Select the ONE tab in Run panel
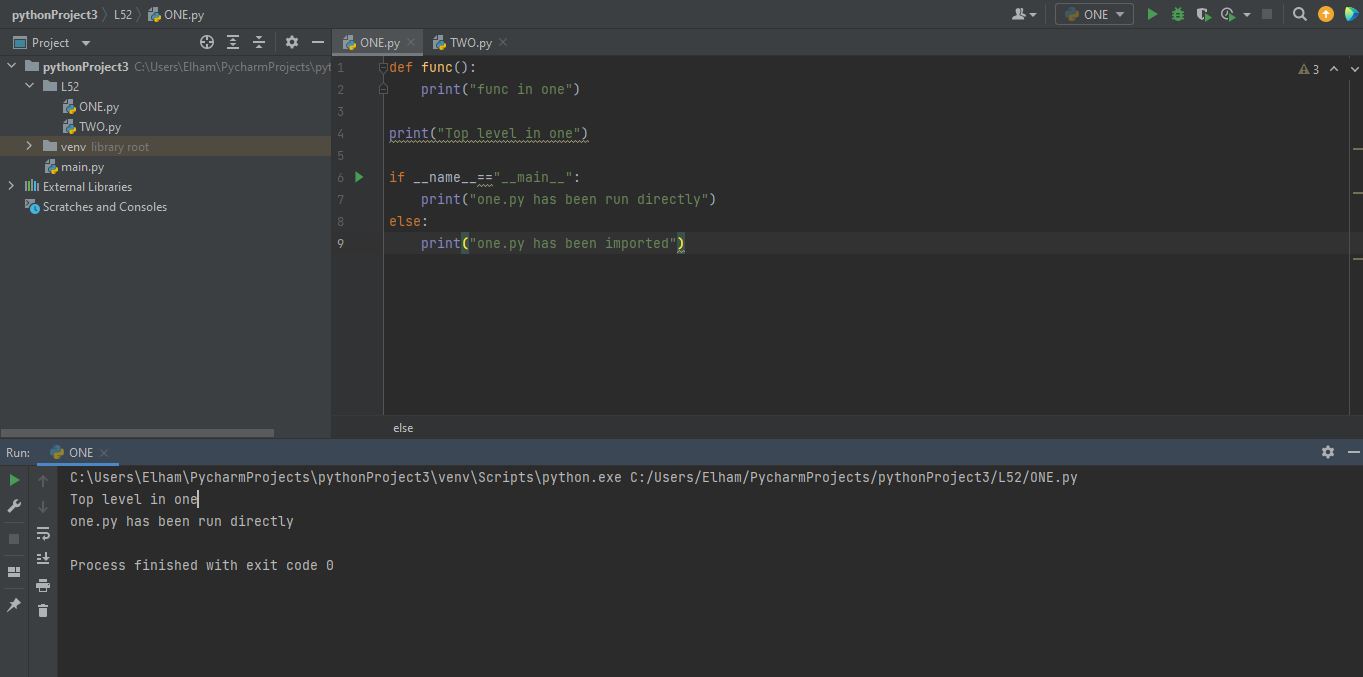The width and height of the screenshot is (1363, 677). pos(79,452)
